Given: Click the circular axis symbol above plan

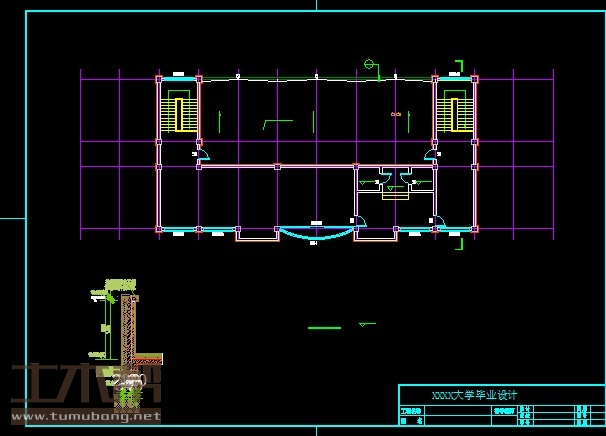Looking at the screenshot, I should click(369, 65).
